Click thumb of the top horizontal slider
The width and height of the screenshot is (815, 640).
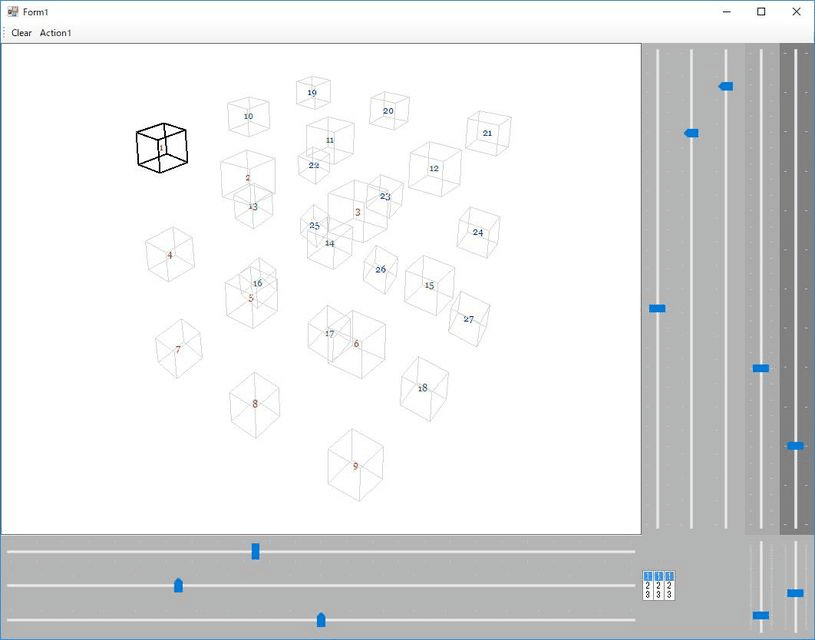click(x=255, y=551)
